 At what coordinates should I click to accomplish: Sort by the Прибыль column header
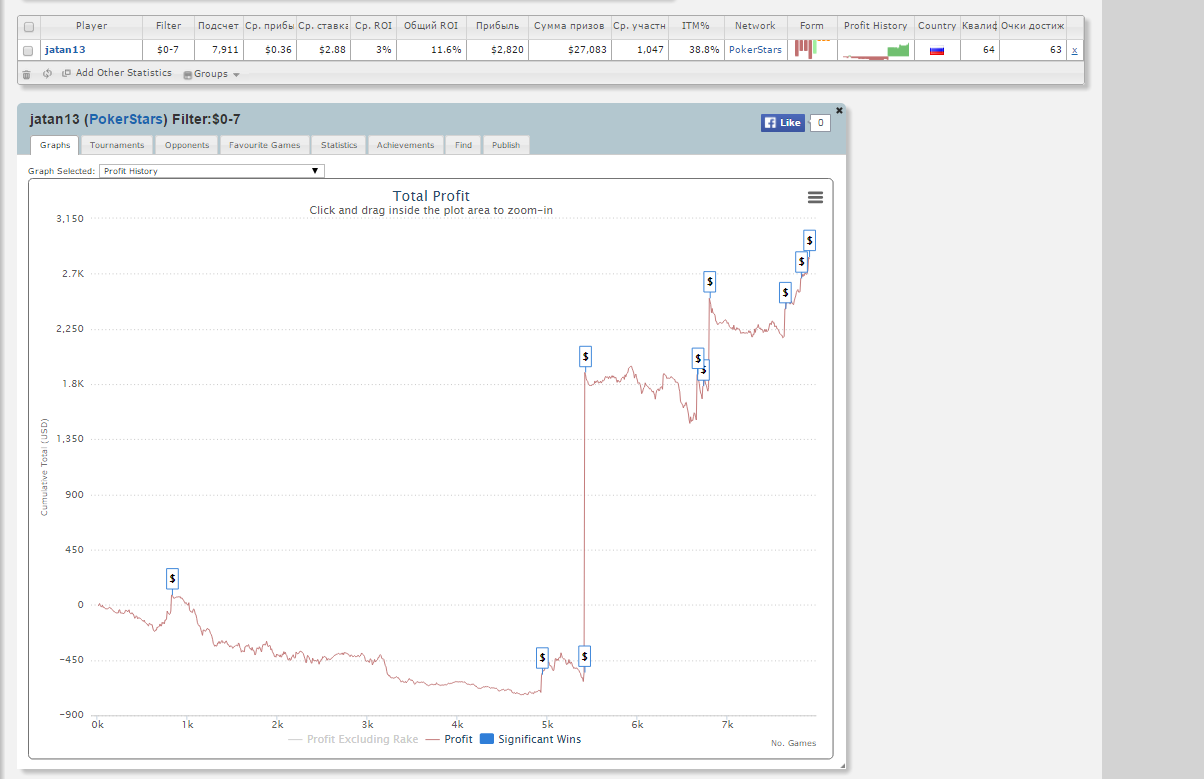497,26
